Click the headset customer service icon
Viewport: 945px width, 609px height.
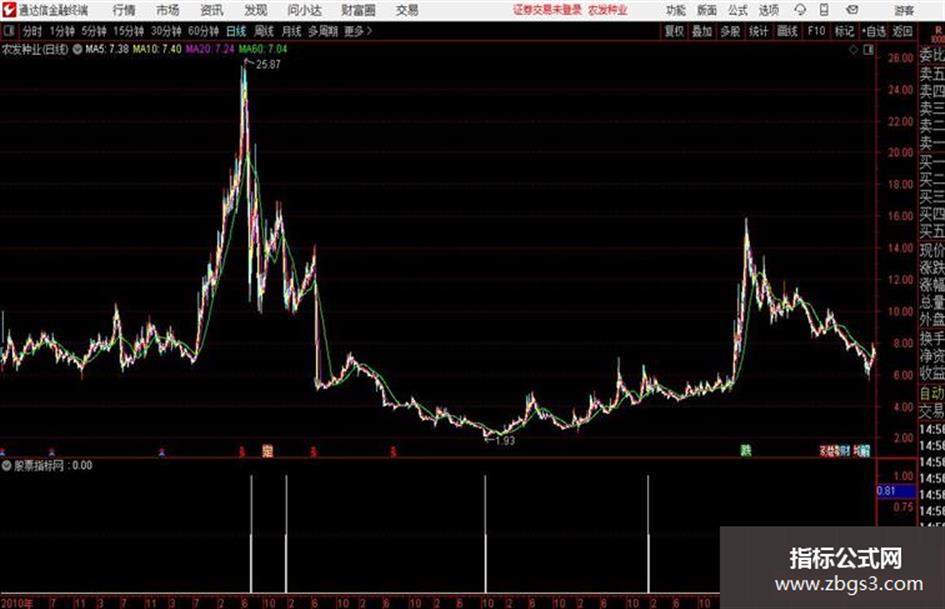[800, 10]
